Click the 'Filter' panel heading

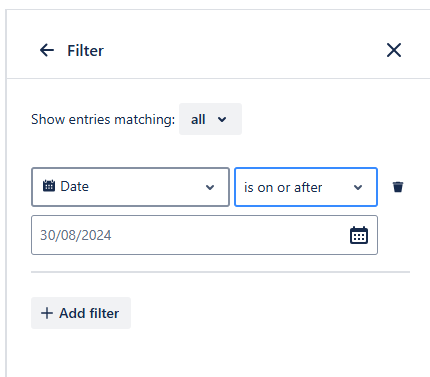[85, 51]
